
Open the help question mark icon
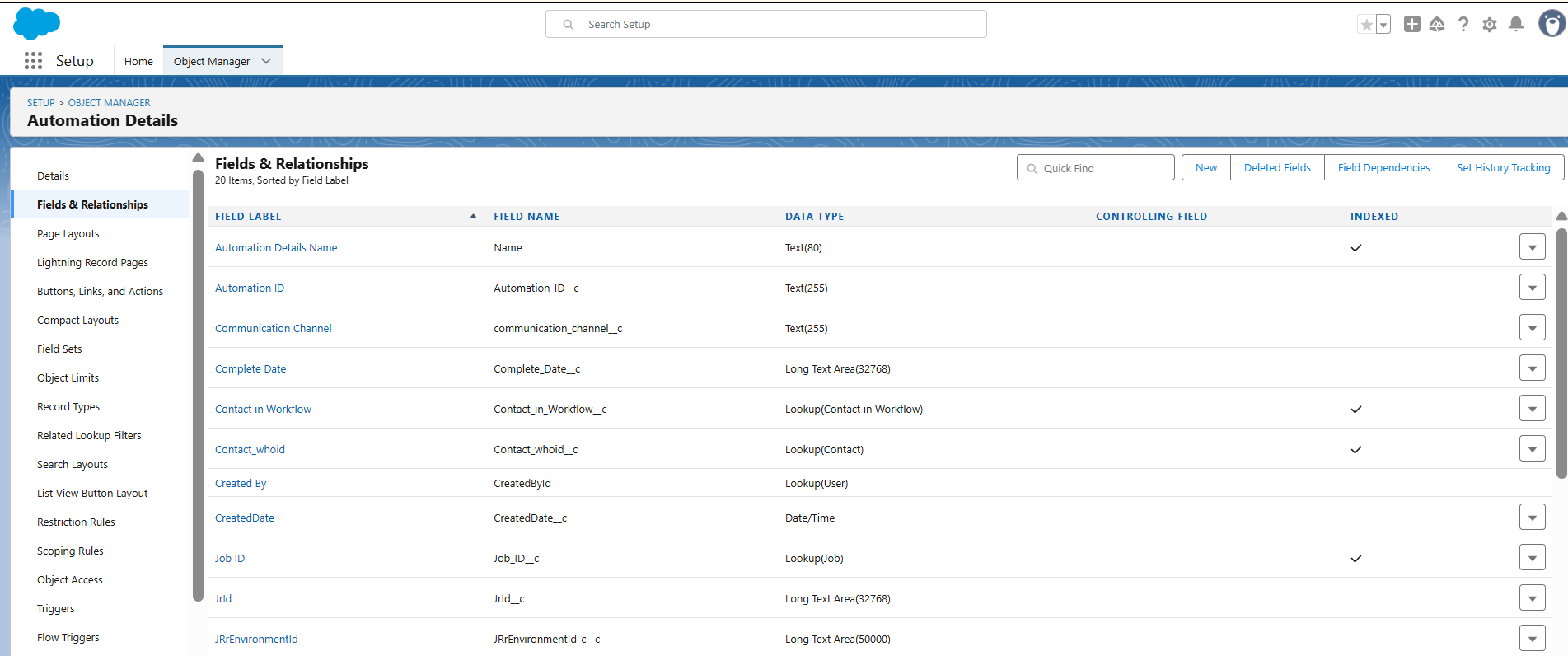[1463, 24]
